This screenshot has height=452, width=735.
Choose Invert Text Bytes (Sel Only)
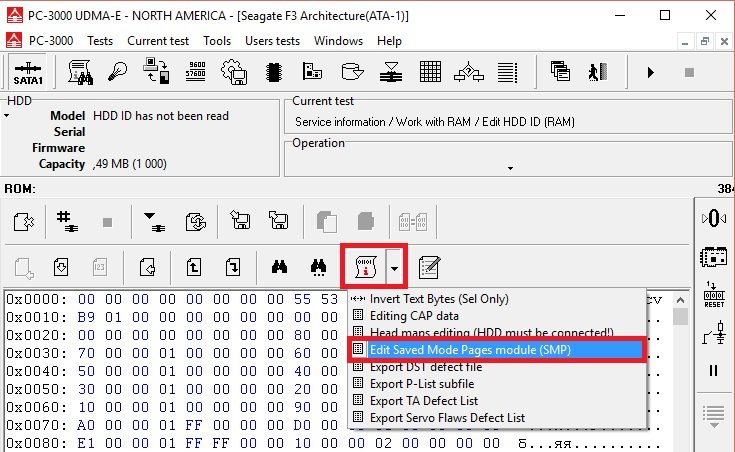point(439,299)
